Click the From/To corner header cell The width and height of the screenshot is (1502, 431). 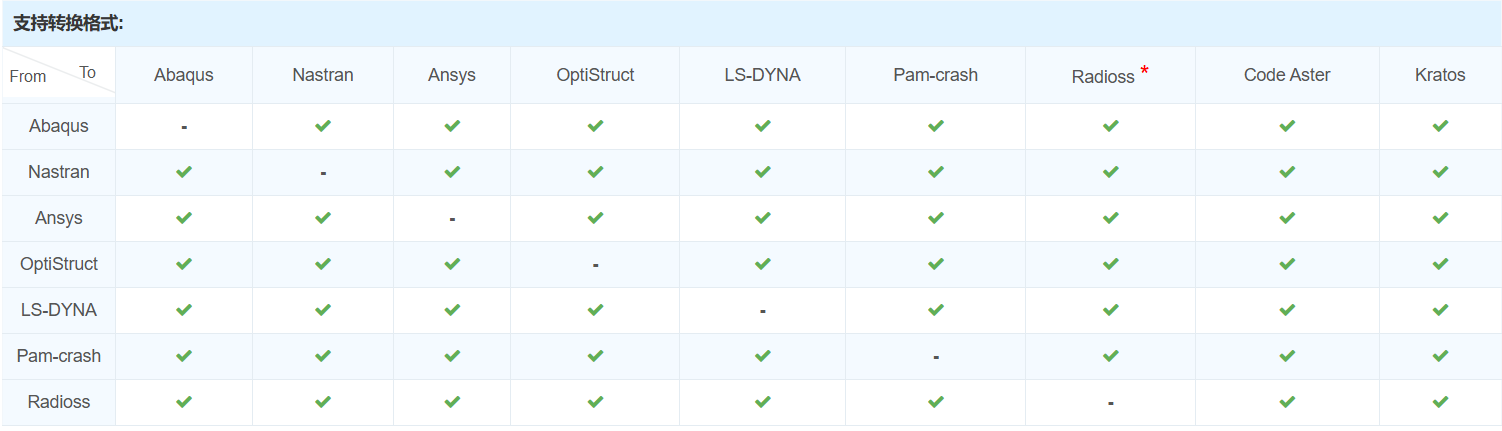[58, 75]
